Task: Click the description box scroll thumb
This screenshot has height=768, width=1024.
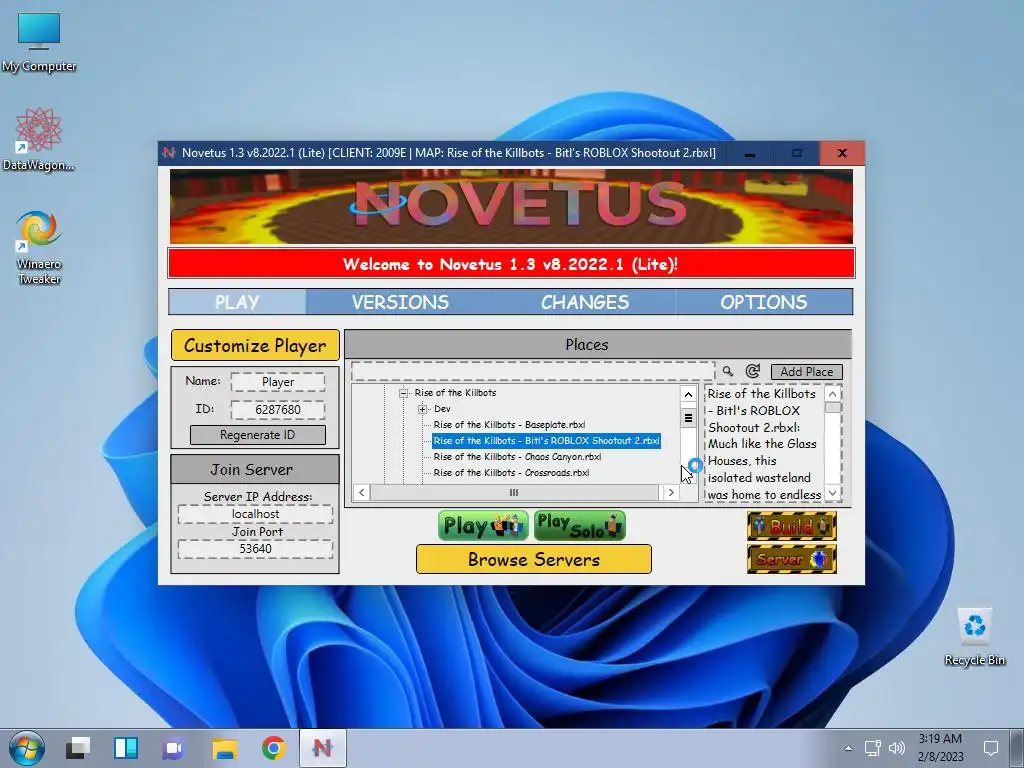Action: point(832,408)
